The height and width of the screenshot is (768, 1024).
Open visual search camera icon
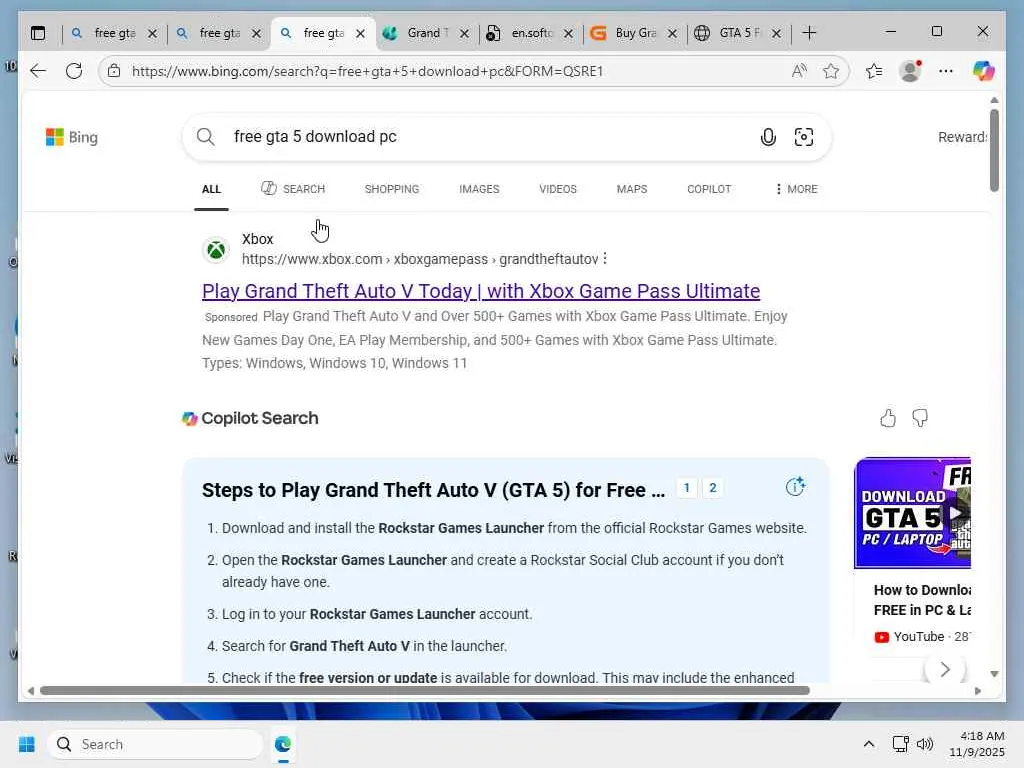[804, 136]
